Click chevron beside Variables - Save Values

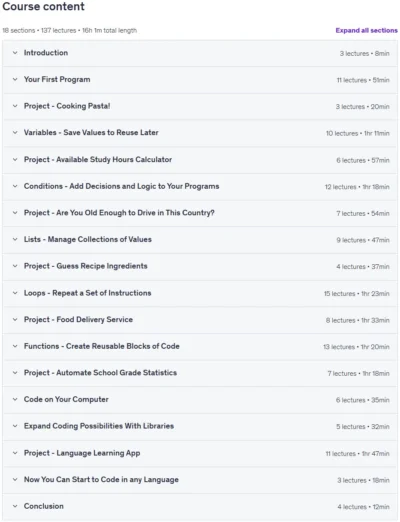point(15,133)
